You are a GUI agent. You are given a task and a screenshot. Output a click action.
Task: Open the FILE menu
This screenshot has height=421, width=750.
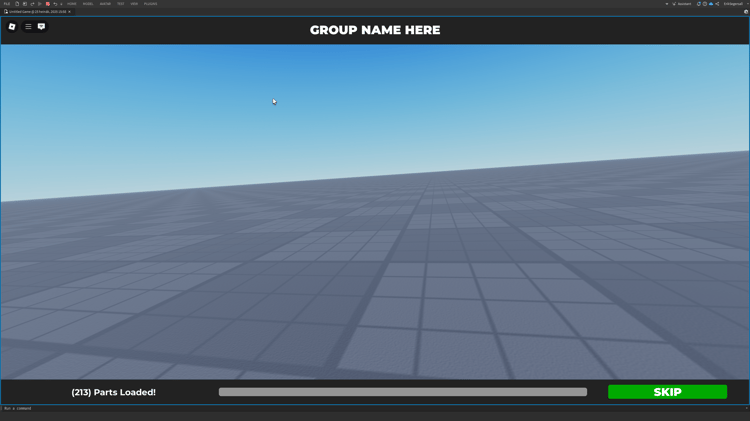7,4
